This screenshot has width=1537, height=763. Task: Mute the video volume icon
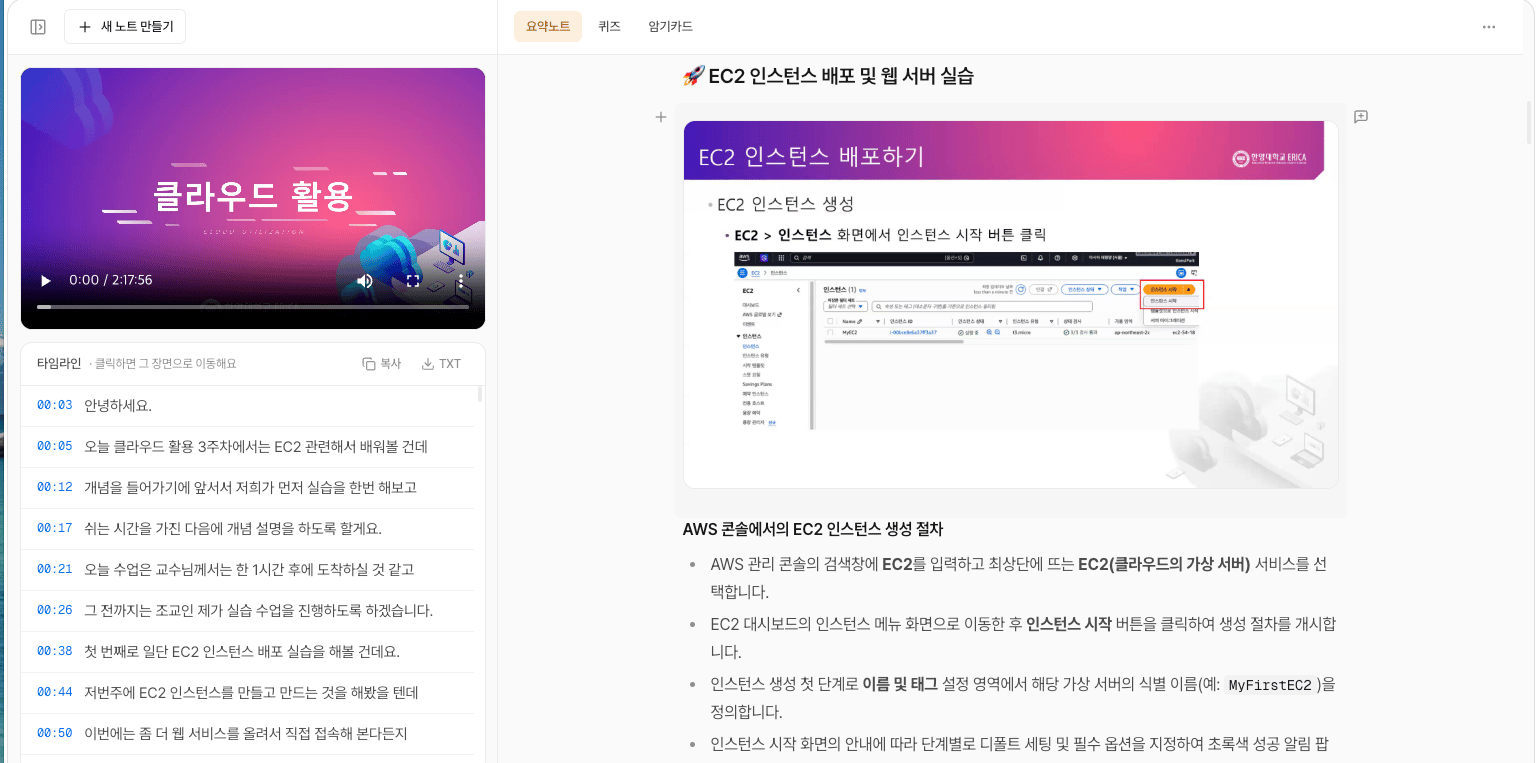(365, 281)
